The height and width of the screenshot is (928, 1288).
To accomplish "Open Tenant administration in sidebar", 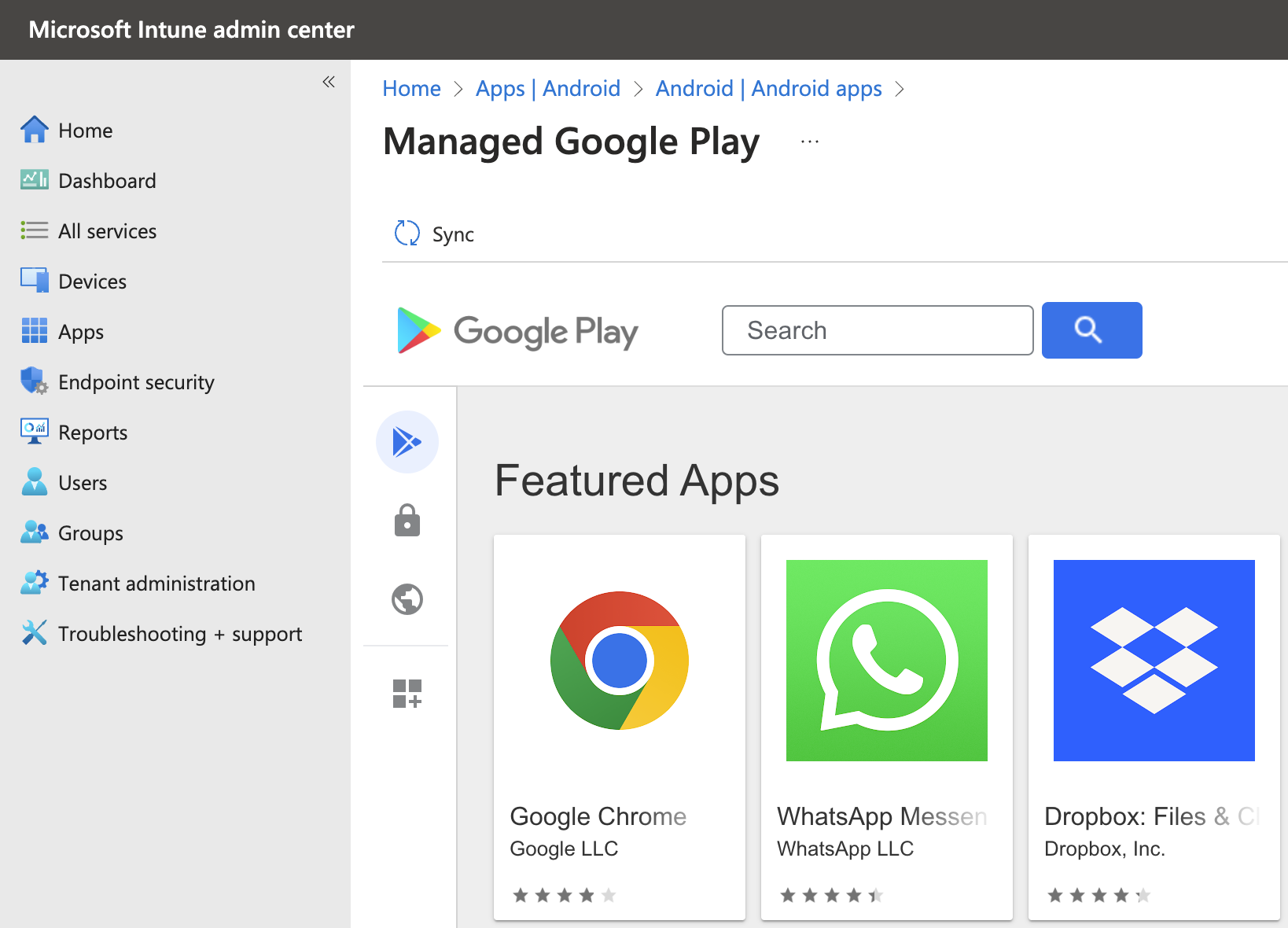I will coord(157,584).
